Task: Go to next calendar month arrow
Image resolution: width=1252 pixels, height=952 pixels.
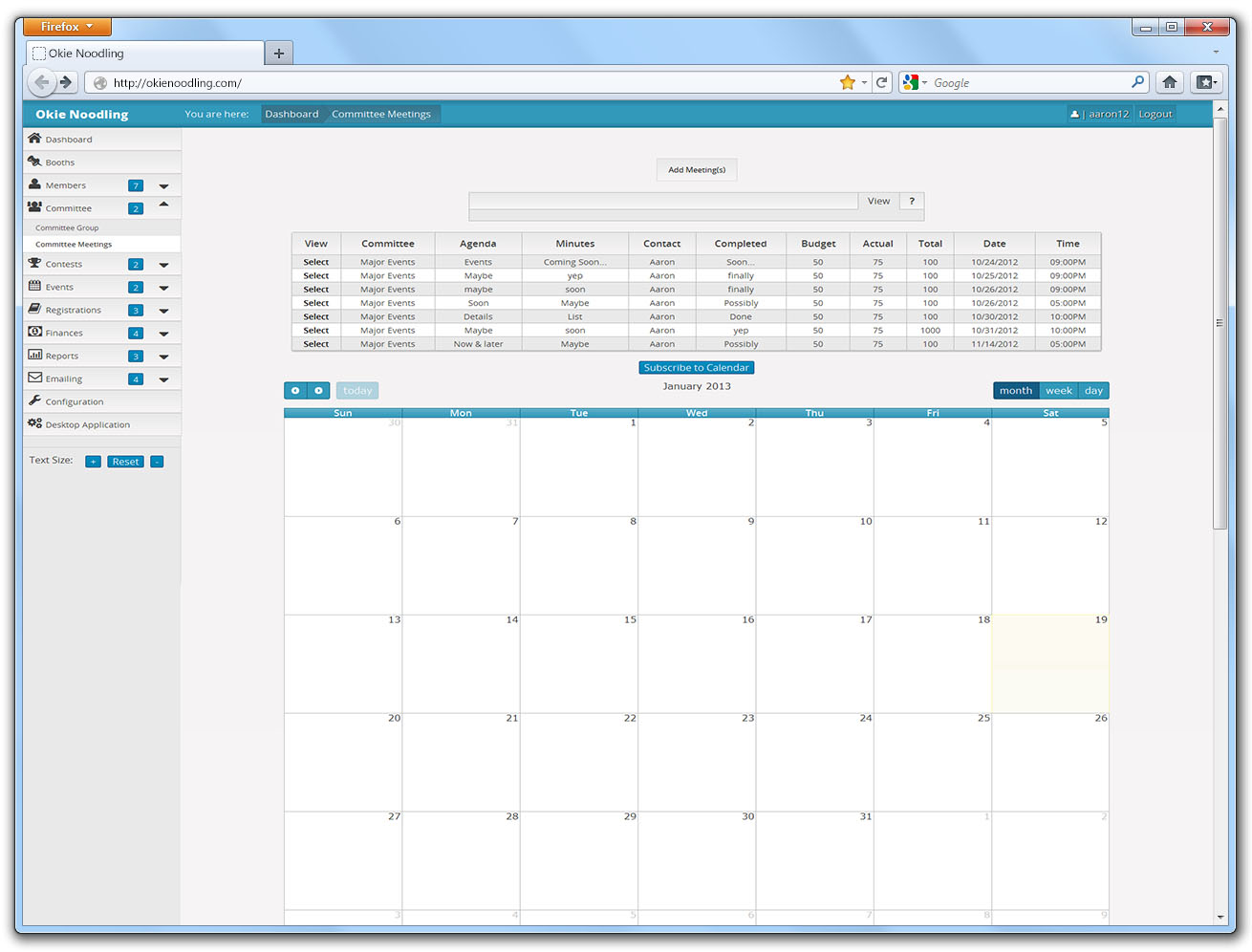Action: pos(318,390)
